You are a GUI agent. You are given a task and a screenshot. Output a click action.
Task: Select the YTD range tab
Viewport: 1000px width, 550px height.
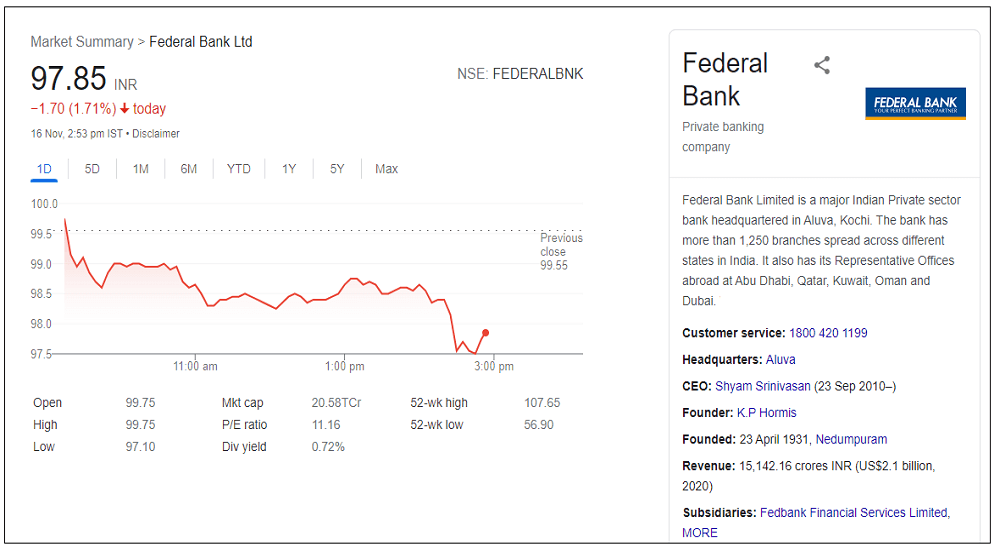click(x=238, y=169)
